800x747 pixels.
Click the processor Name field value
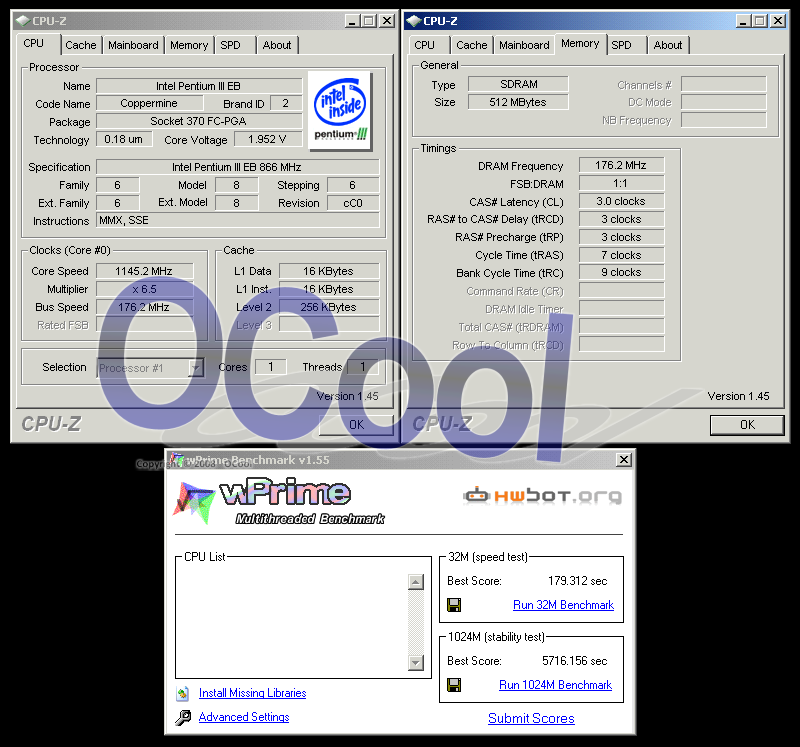tap(199, 86)
